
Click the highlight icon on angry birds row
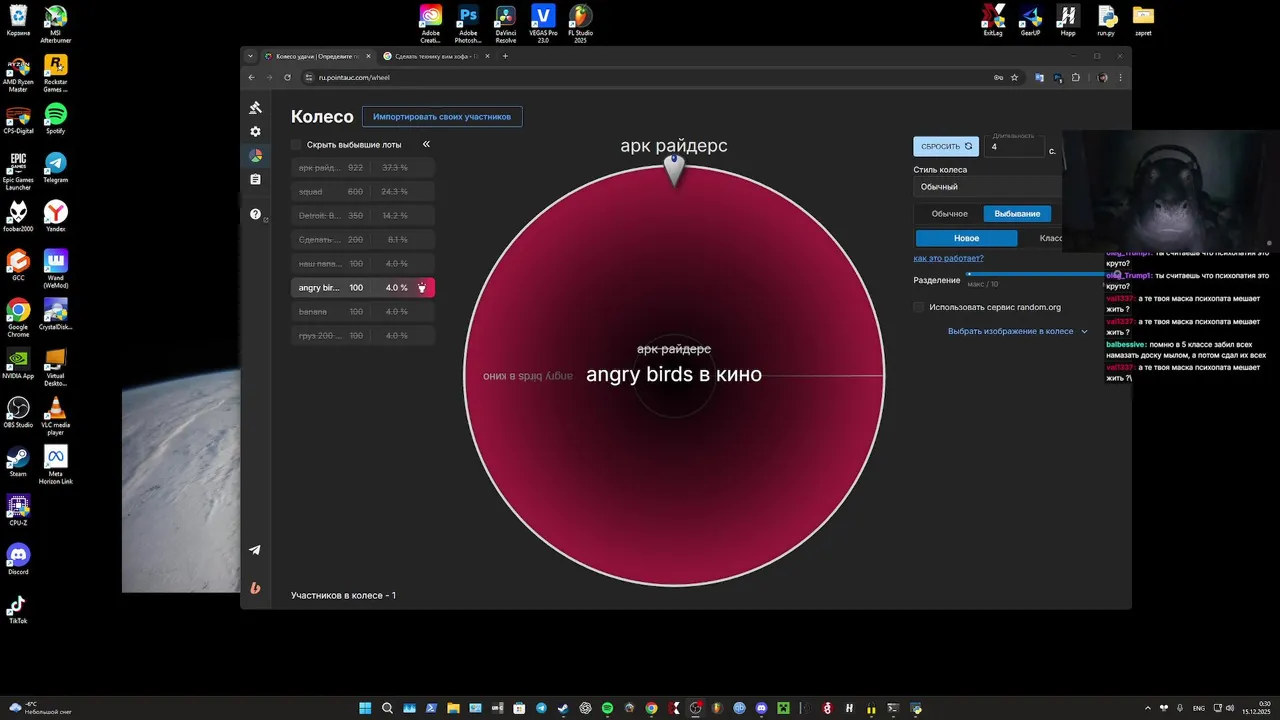tap(422, 288)
